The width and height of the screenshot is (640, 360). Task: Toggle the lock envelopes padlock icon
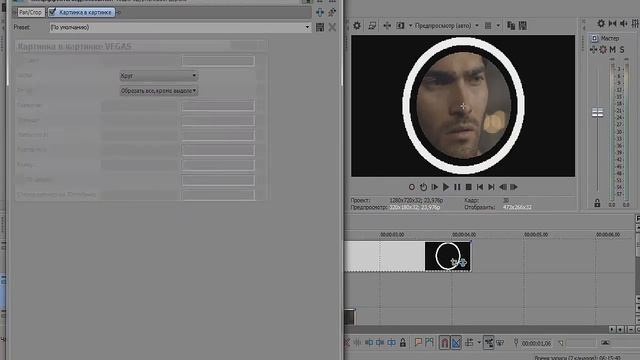[x=403, y=343]
